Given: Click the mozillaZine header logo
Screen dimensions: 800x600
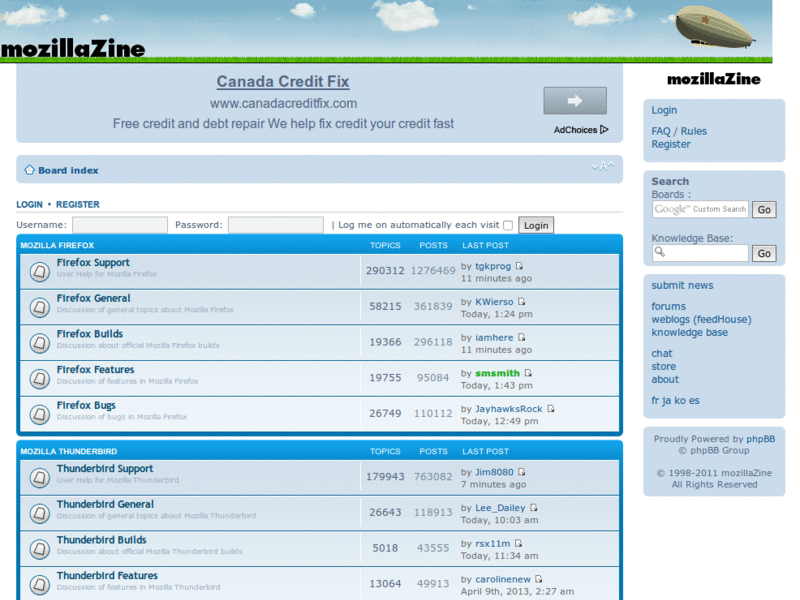Looking at the screenshot, I should (73, 48).
